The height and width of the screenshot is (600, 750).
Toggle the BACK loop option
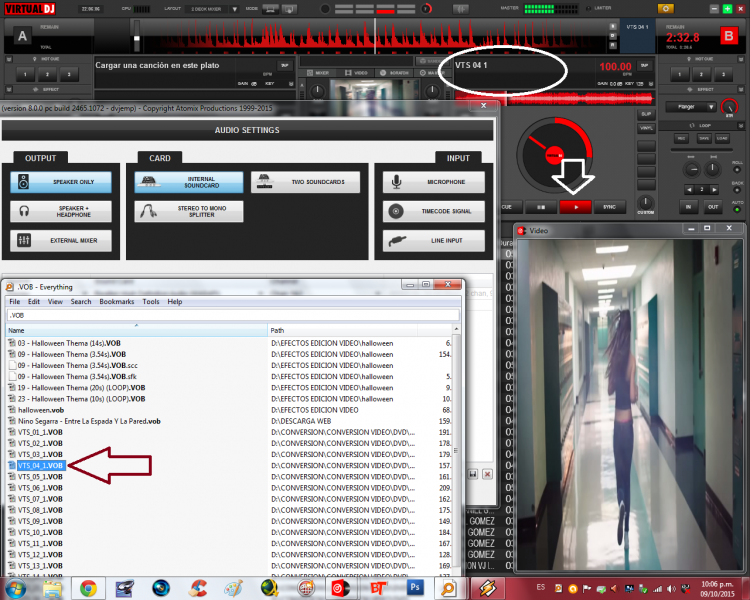pos(737,190)
